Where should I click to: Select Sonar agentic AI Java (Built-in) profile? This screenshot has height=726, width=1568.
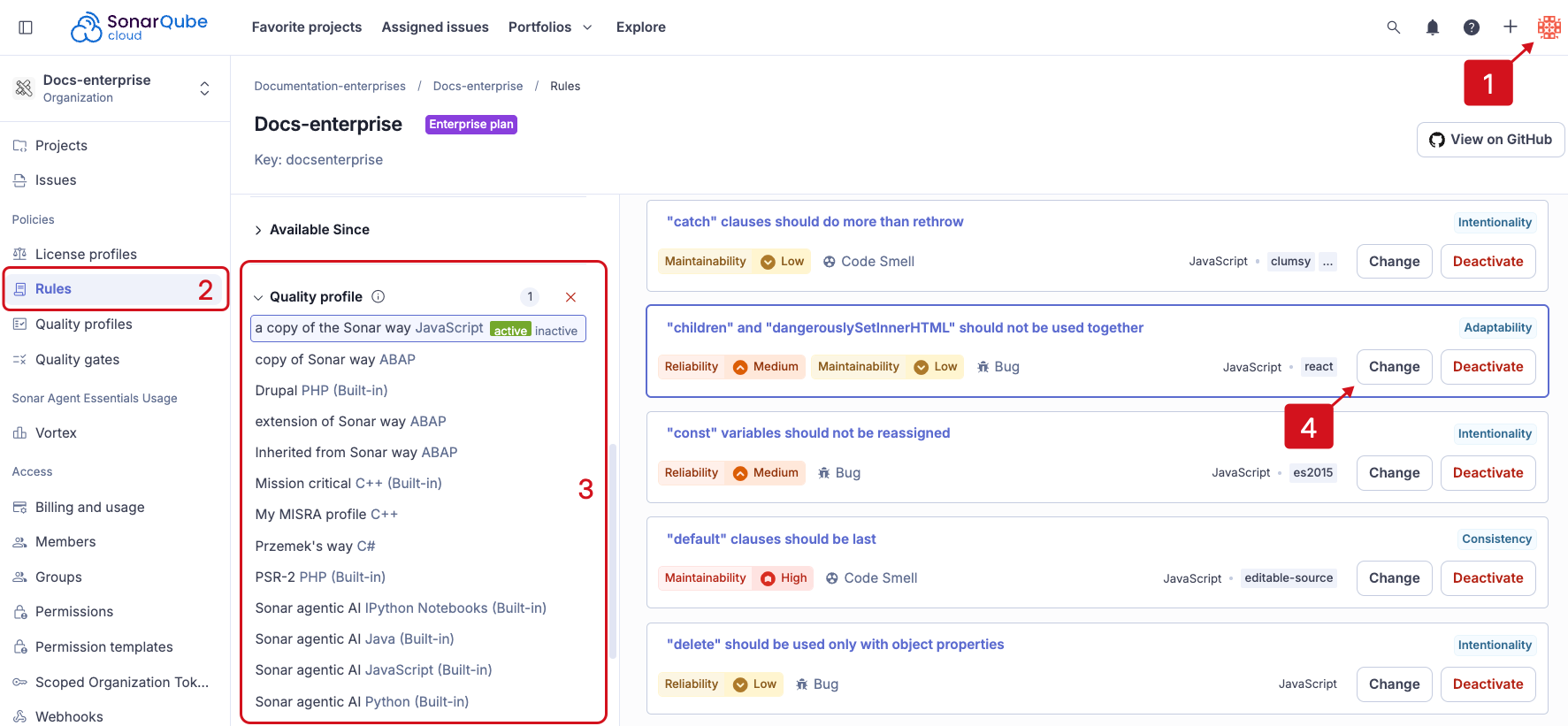[x=355, y=639]
